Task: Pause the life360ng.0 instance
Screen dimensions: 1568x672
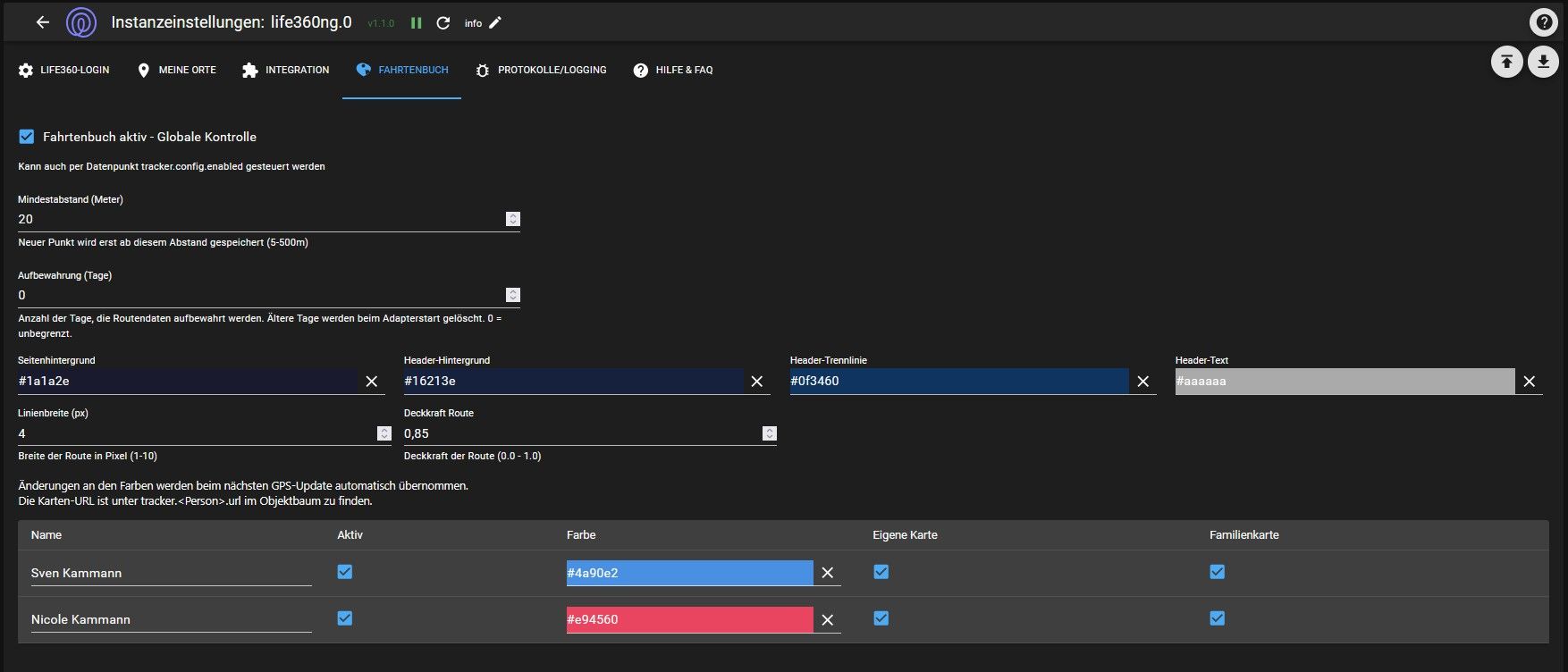Action: click(x=416, y=23)
